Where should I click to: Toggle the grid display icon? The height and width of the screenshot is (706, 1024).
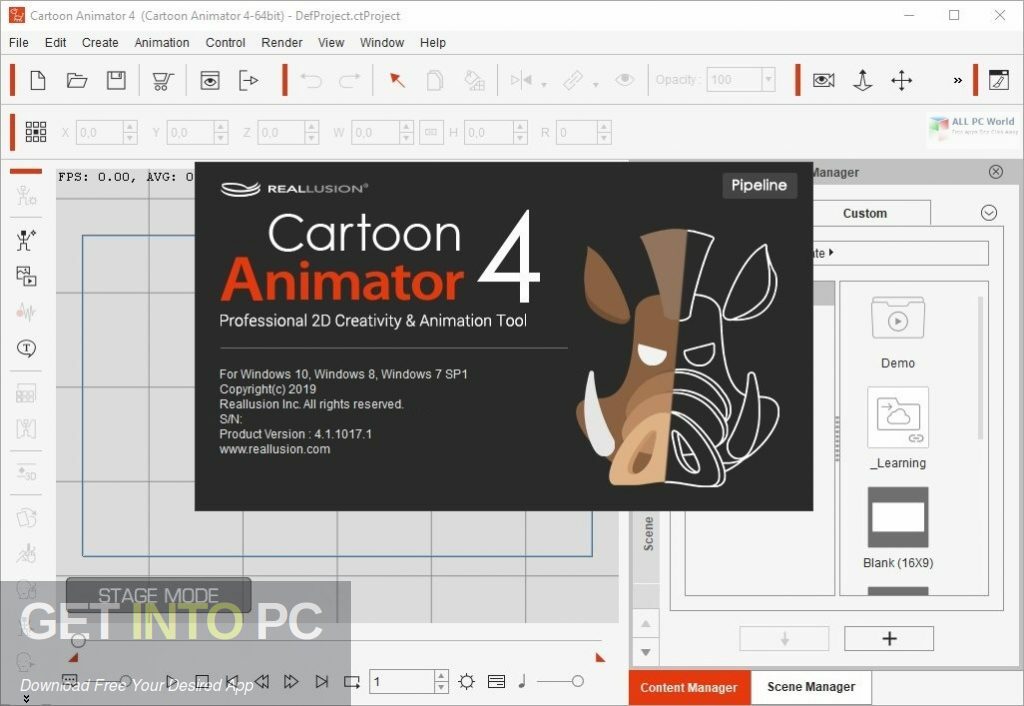[36, 132]
